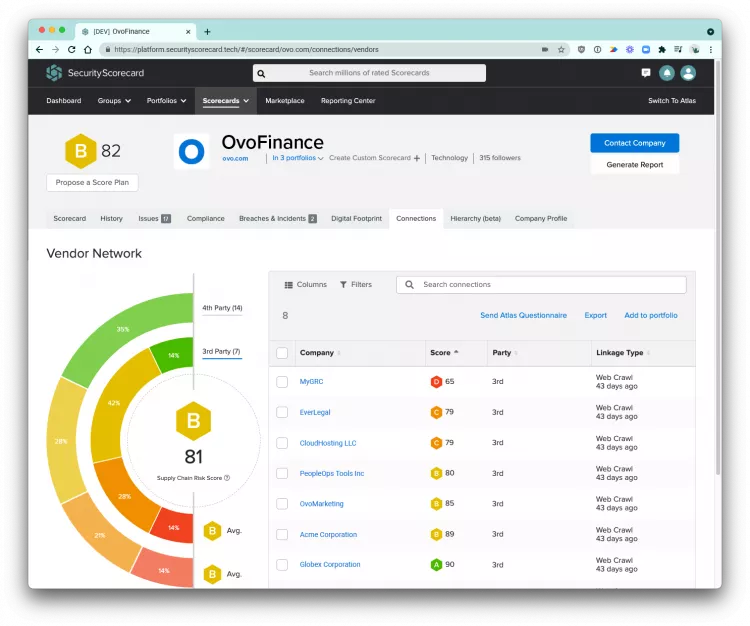Open the Portfolios dropdown menu

click(164, 101)
